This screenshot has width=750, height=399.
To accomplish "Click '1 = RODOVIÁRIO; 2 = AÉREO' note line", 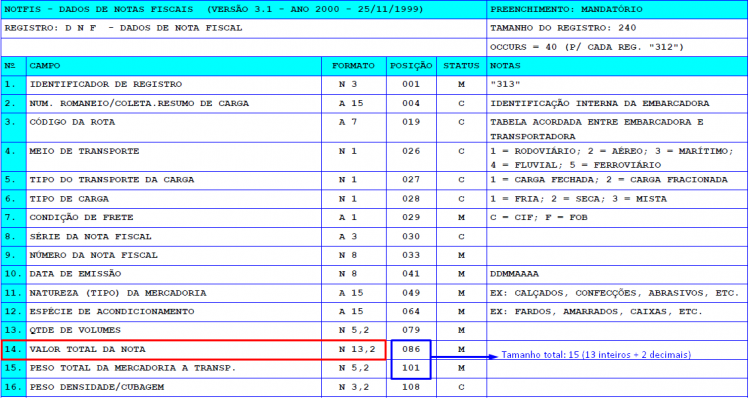I will [x=611, y=151].
